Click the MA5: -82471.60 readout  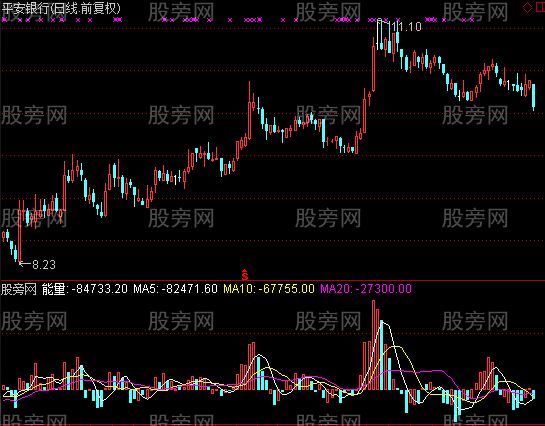pyautogui.click(x=176, y=289)
